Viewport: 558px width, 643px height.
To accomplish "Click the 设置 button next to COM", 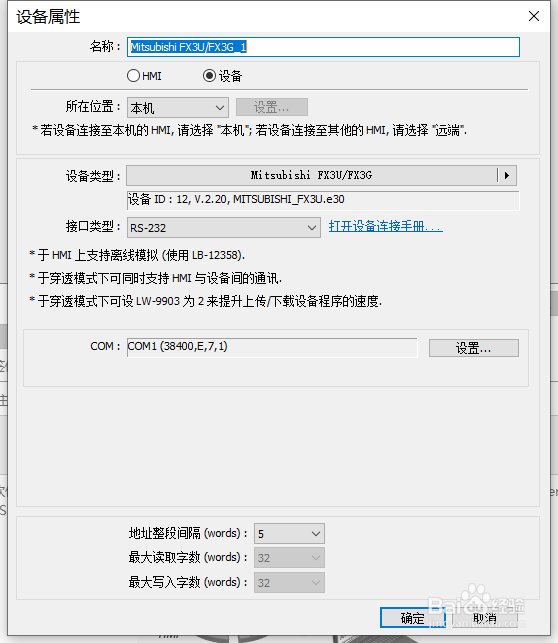I will (474, 348).
